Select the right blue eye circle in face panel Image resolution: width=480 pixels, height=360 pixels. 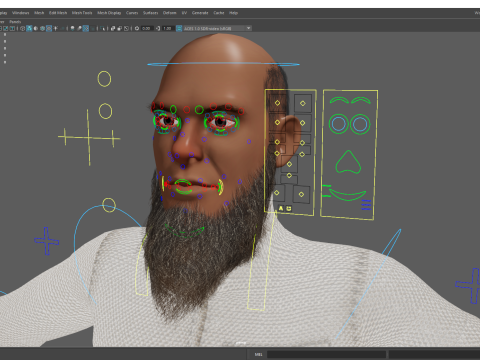click(x=360, y=124)
